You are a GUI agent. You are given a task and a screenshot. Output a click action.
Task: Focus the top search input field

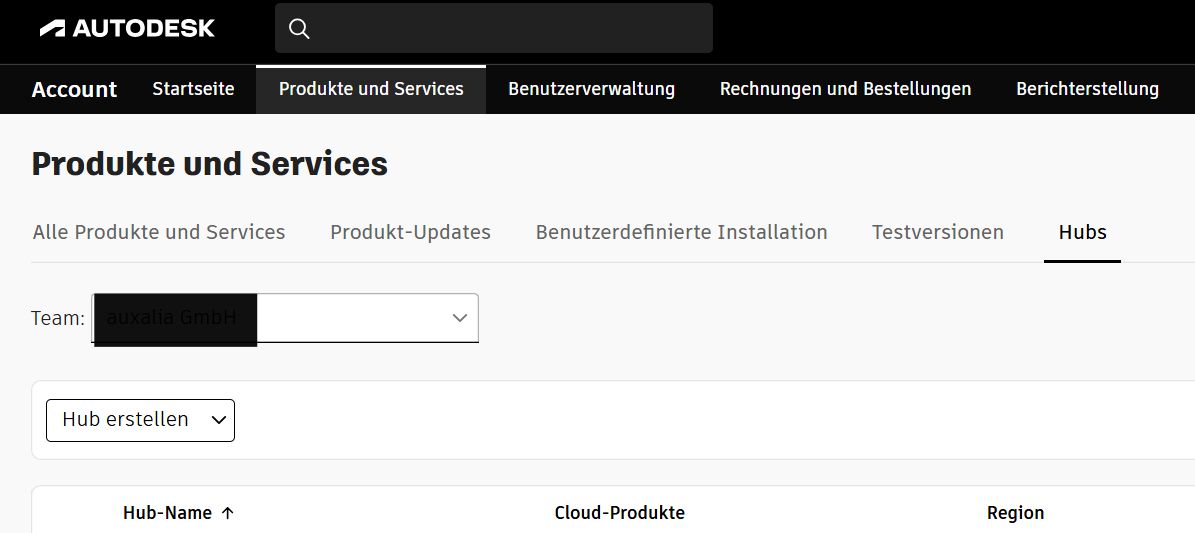[x=510, y=28]
